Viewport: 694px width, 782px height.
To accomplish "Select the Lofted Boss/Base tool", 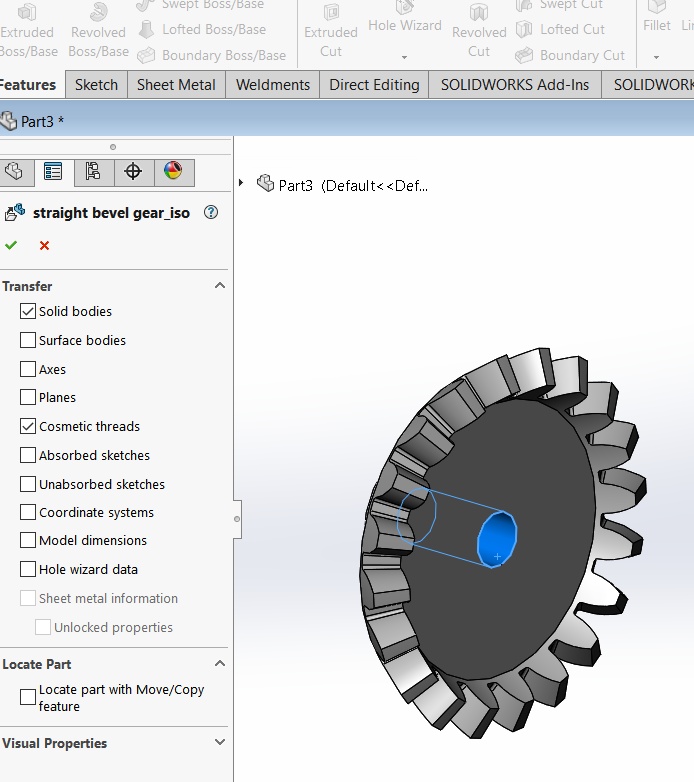I will 202,29.
